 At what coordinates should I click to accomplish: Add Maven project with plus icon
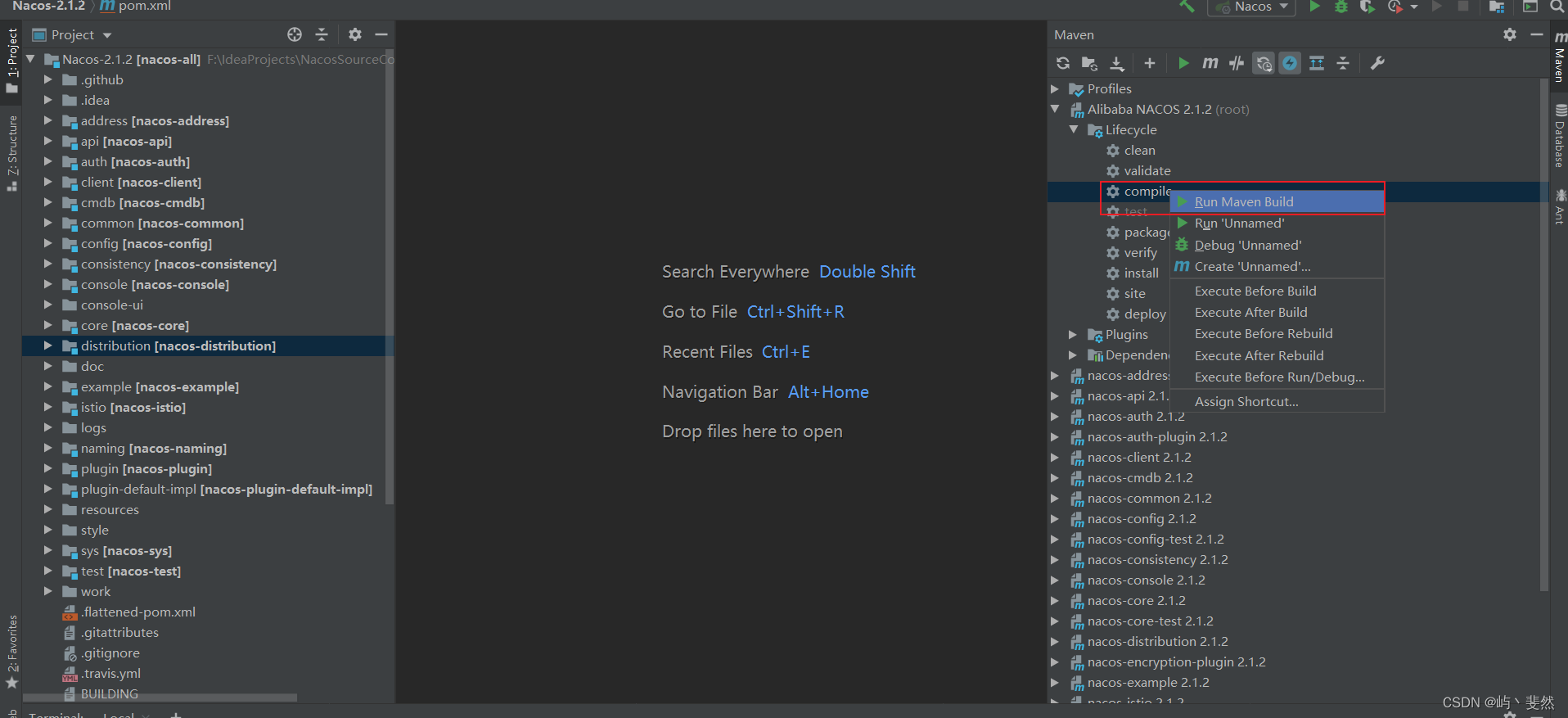coord(1150,63)
